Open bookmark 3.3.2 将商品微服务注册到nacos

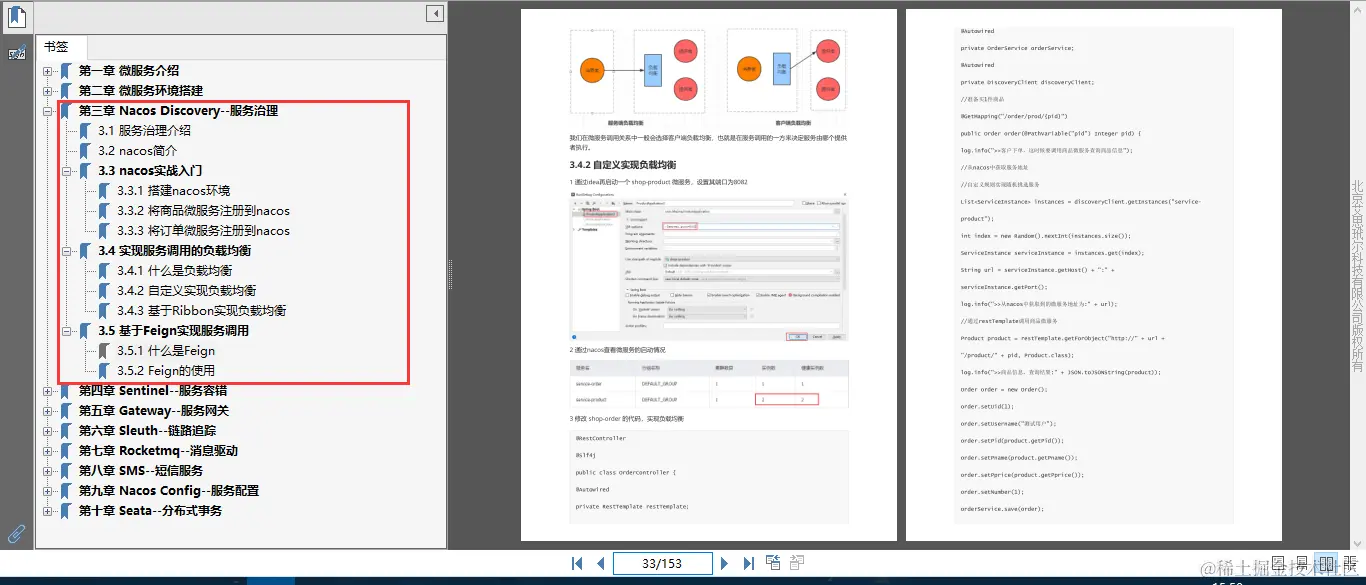point(203,211)
